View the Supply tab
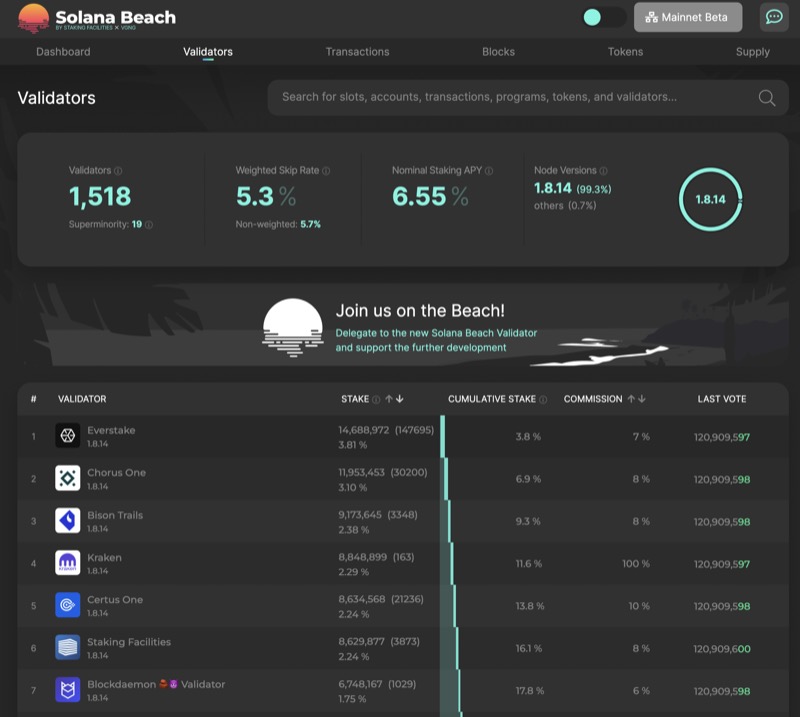Image resolution: width=800 pixels, height=717 pixels. point(753,52)
